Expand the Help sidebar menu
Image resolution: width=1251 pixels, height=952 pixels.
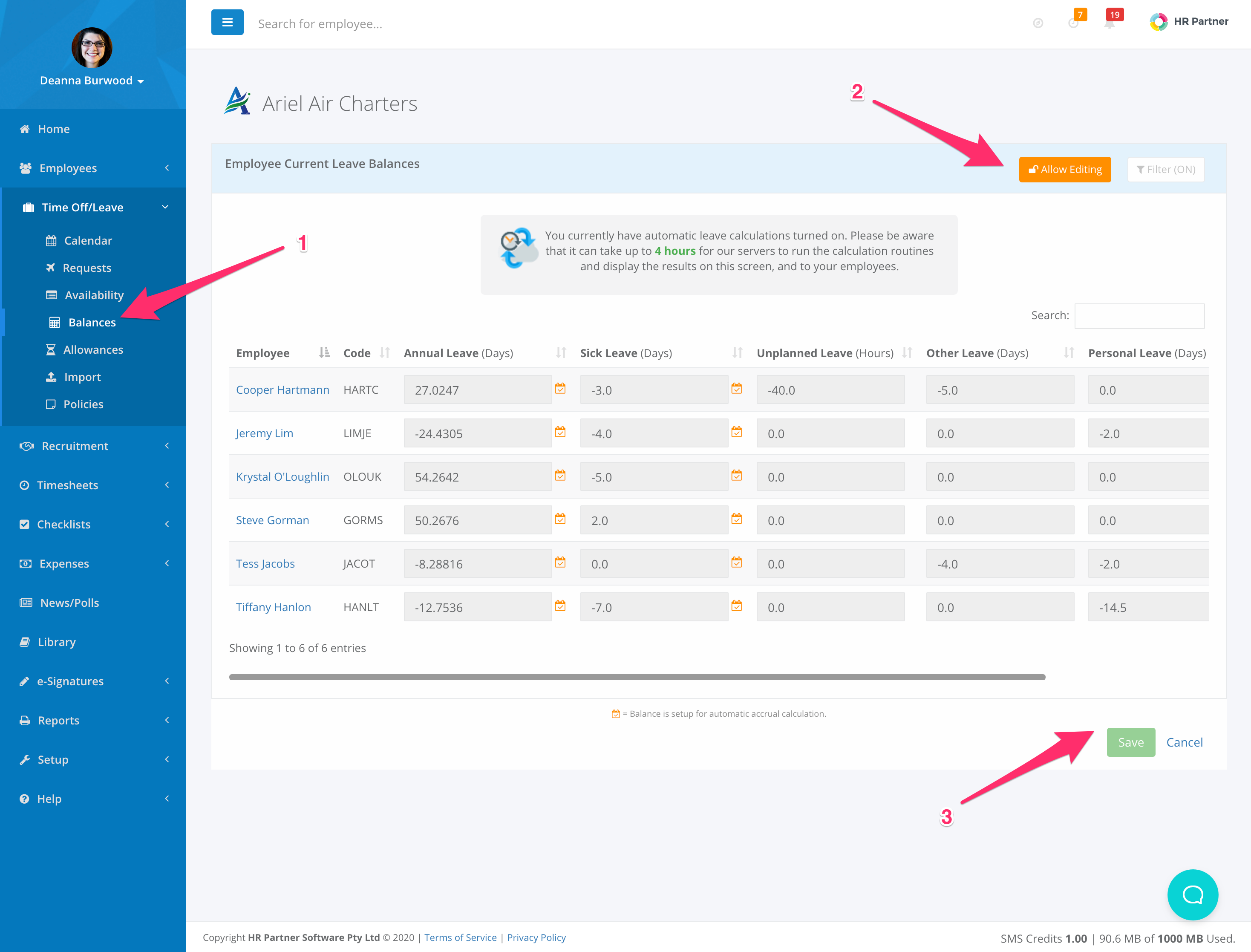point(93,799)
